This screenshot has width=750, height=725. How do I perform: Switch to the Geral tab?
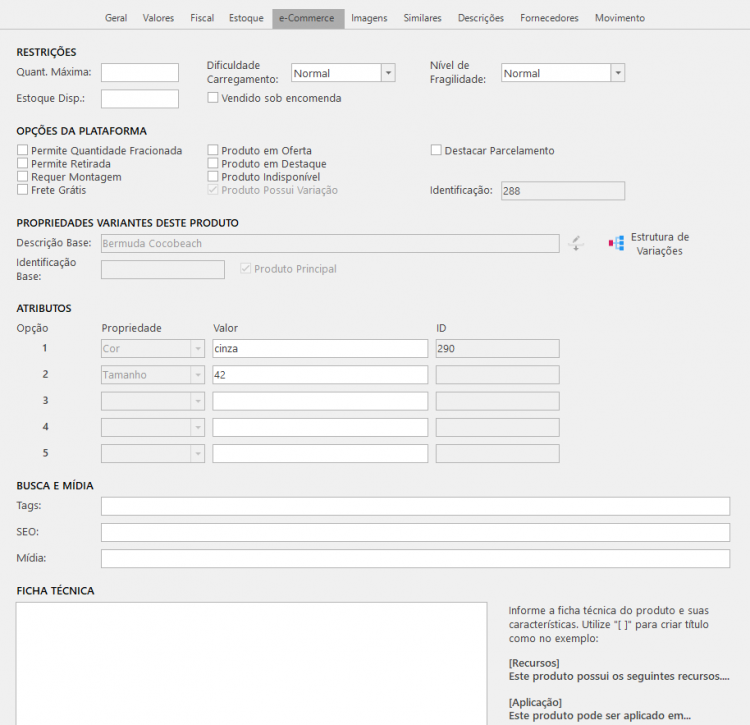click(116, 18)
